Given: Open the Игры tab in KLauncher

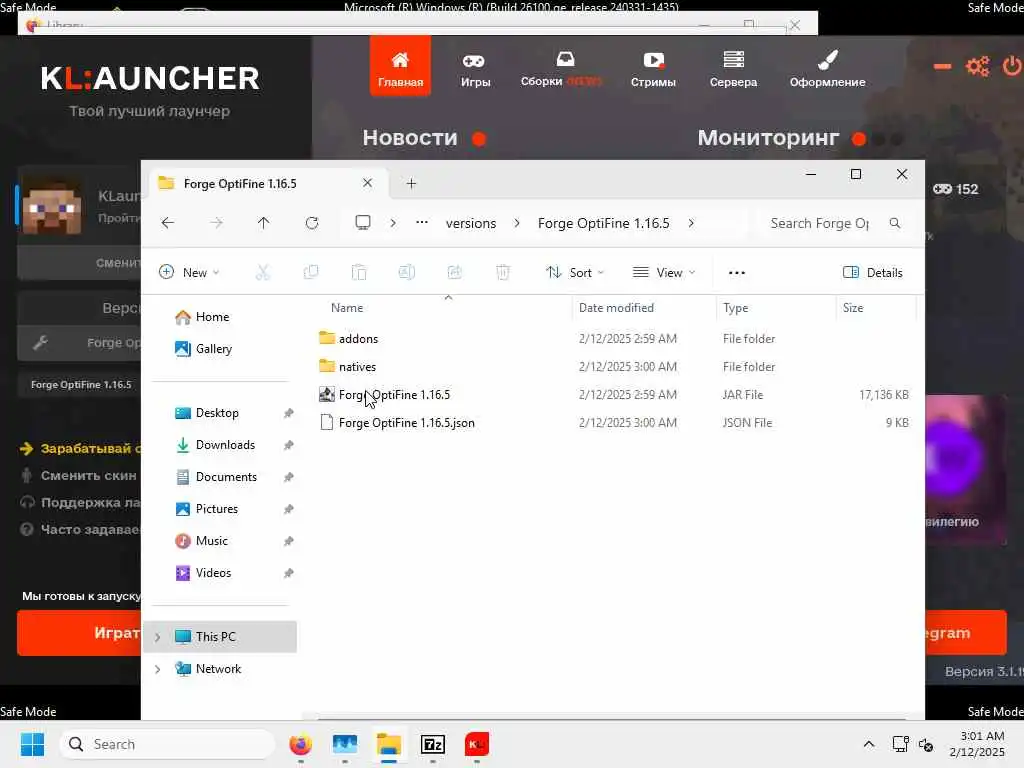Looking at the screenshot, I should [475, 71].
